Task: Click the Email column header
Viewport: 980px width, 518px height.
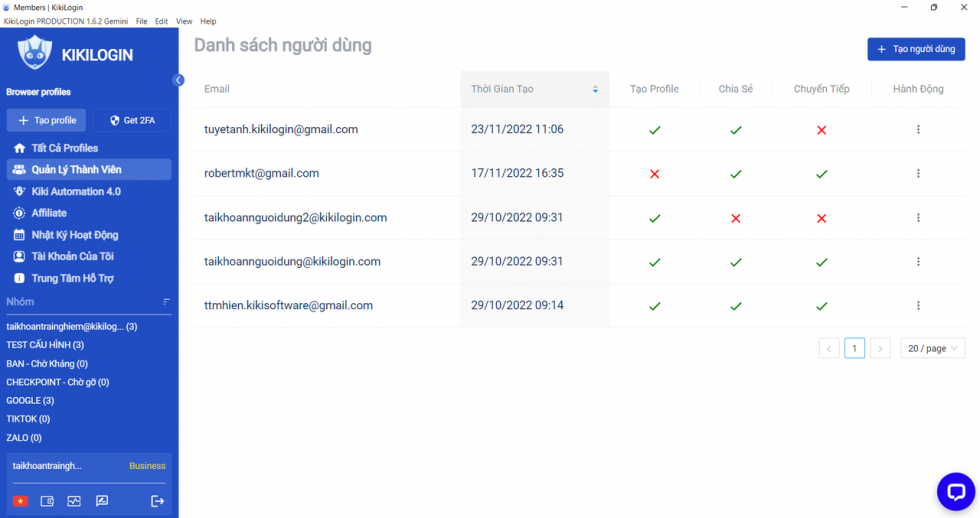Action: (x=217, y=89)
